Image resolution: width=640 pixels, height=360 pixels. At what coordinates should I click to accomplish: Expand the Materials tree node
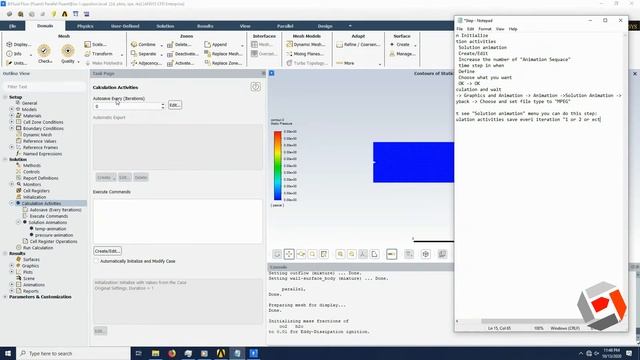[12, 116]
